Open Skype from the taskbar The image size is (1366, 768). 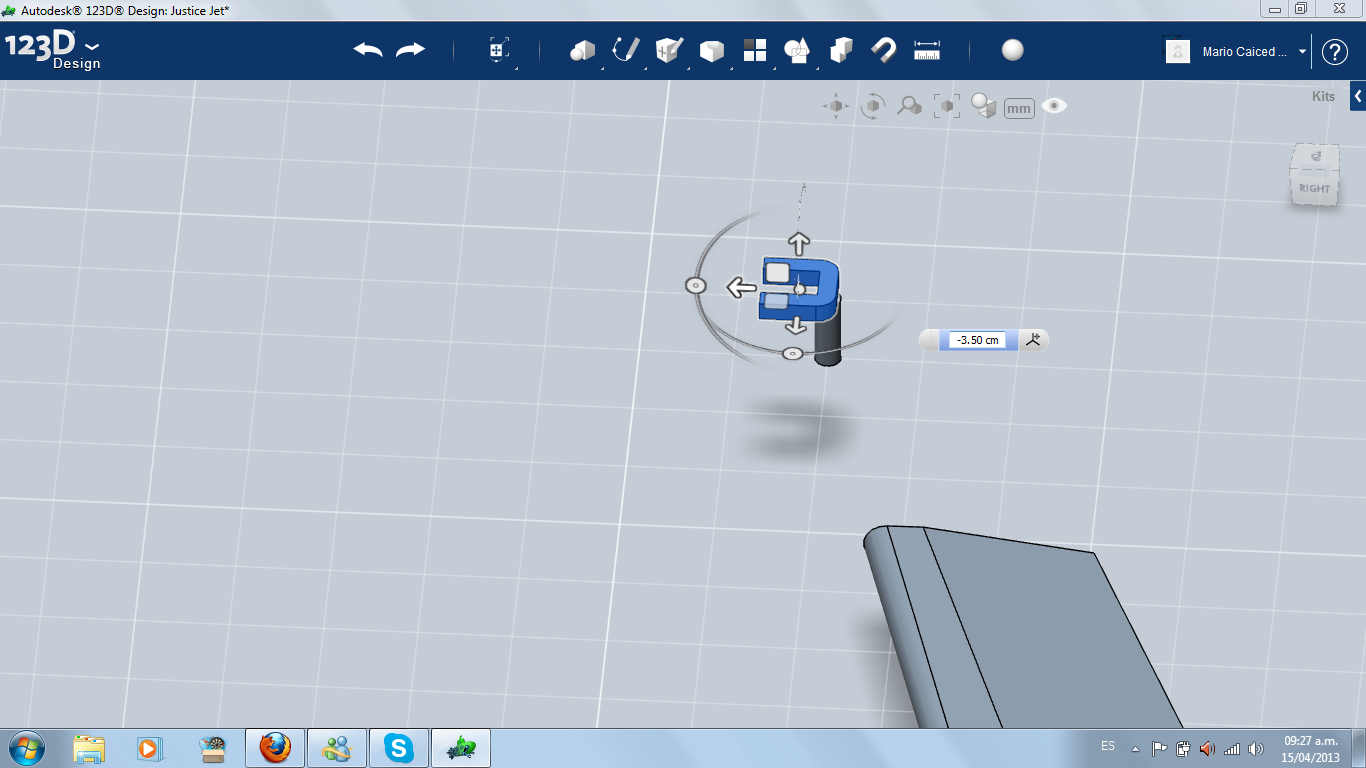point(399,748)
